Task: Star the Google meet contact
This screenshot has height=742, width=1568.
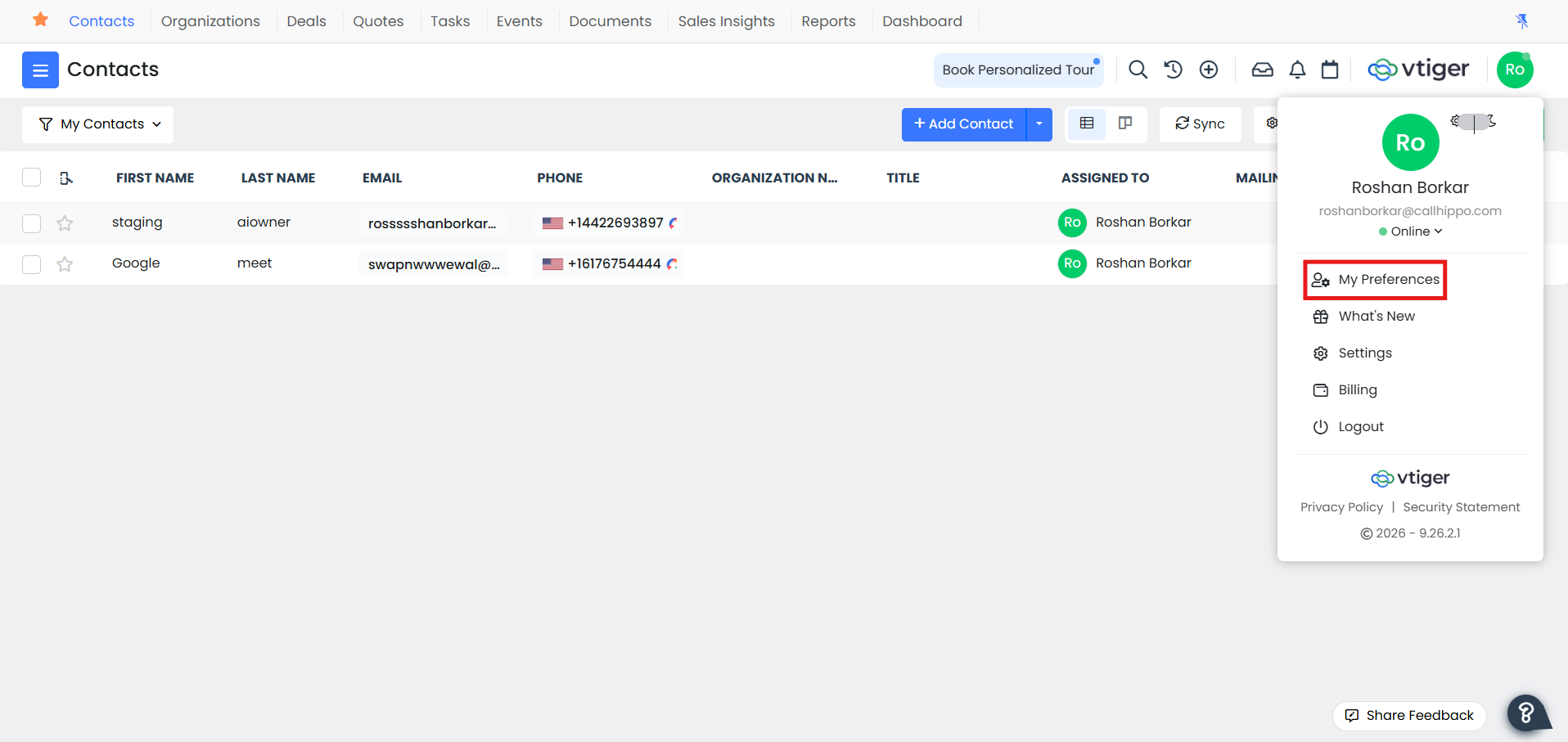Action: click(x=65, y=264)
